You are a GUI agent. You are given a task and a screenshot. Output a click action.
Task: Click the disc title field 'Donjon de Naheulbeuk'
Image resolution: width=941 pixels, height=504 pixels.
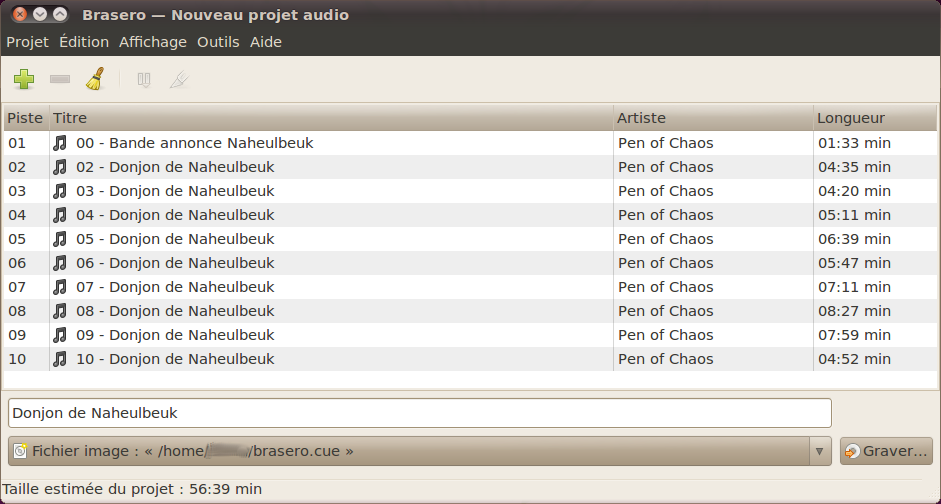tap(419, 413)
